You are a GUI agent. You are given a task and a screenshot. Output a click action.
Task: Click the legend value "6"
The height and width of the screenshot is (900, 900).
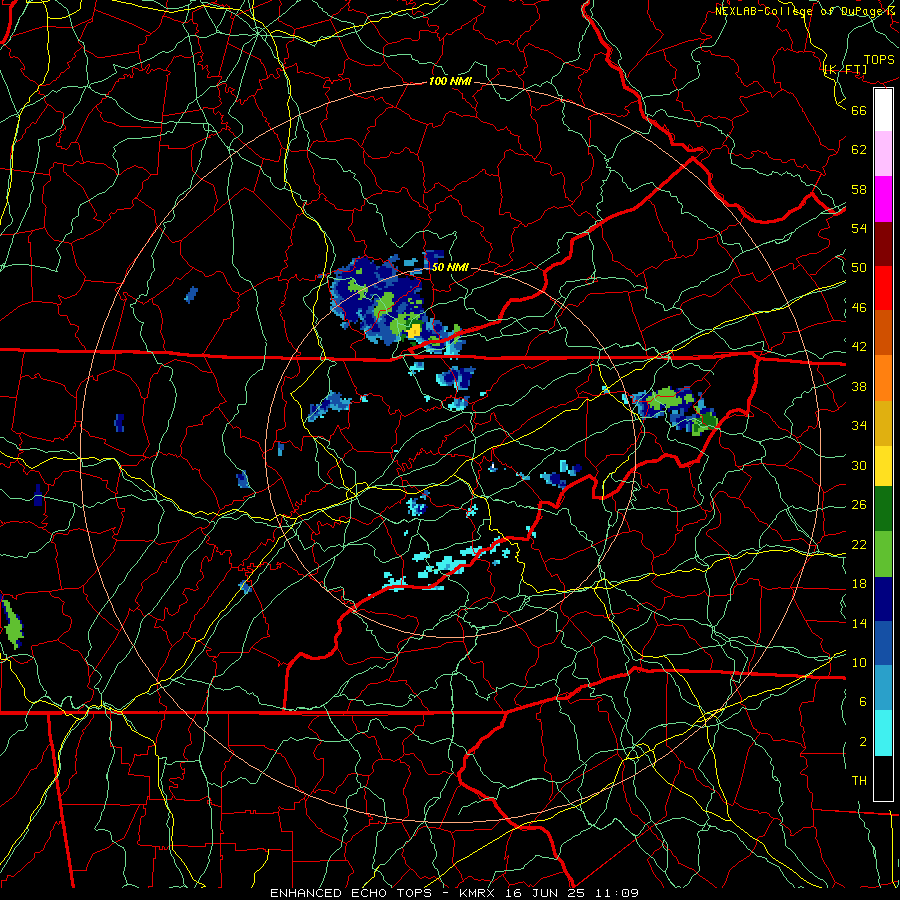(863, 701)
